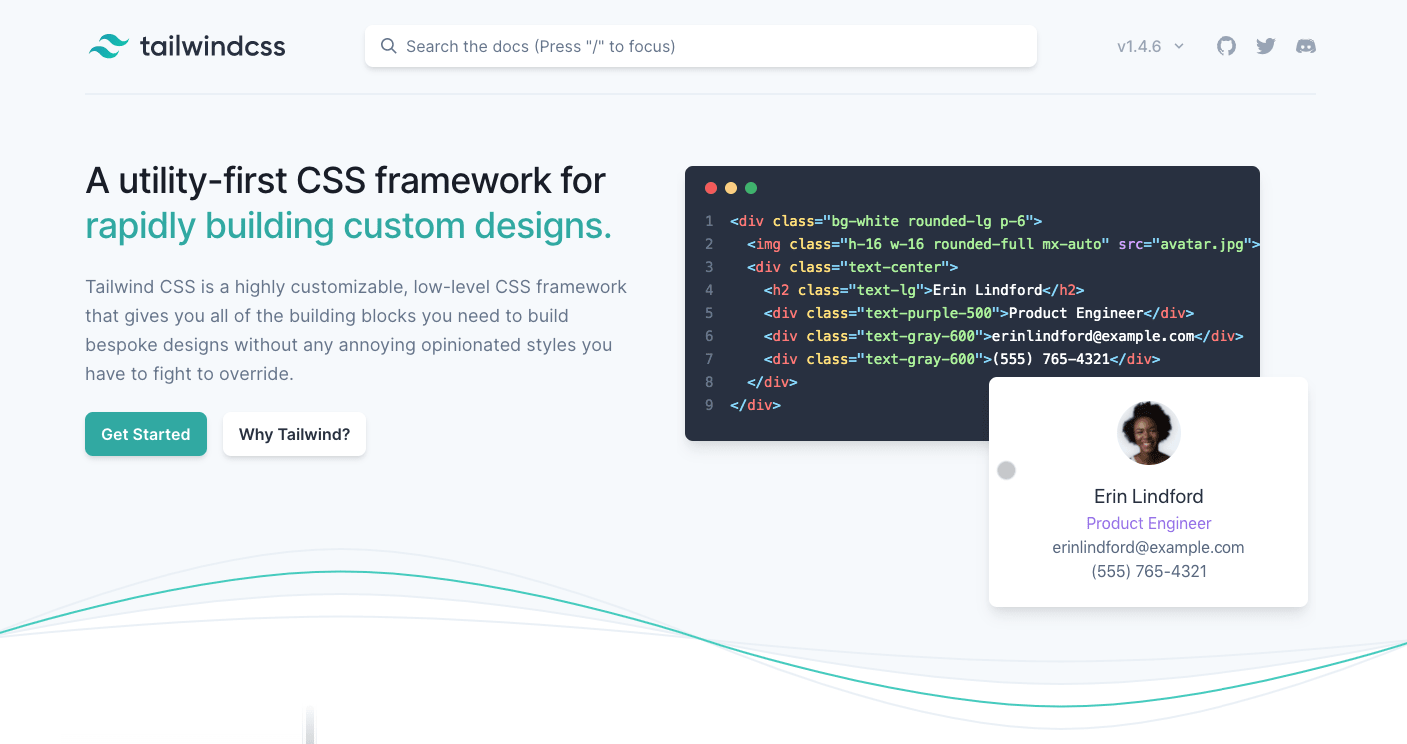
Task: Click the tailwindcss wave logo icon
Action: [110, 45]
